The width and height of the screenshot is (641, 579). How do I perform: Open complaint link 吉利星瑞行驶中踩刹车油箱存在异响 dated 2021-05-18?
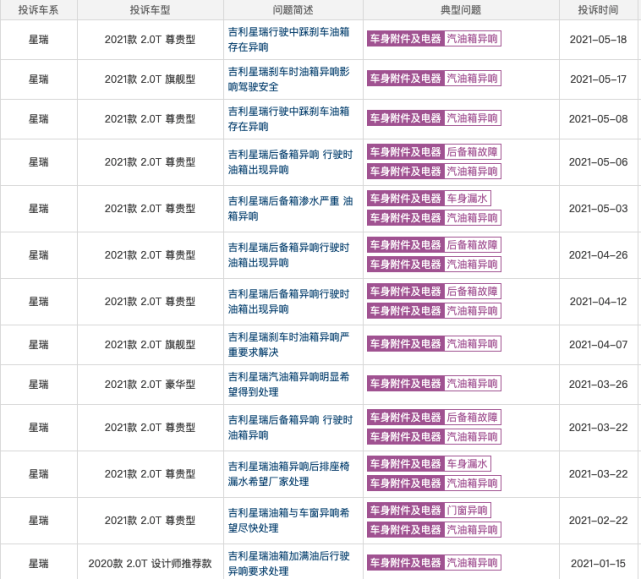(x=289, y=39)
